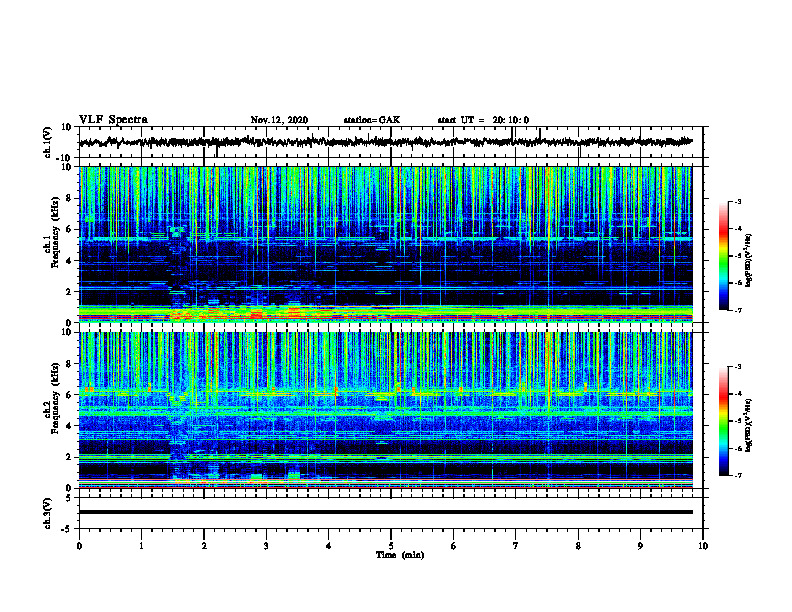Click the 6 kHz tick label on ch.1 spectrogram
Image resolution: width=792 pixels, height=612 pixels.
pos(69,229)
